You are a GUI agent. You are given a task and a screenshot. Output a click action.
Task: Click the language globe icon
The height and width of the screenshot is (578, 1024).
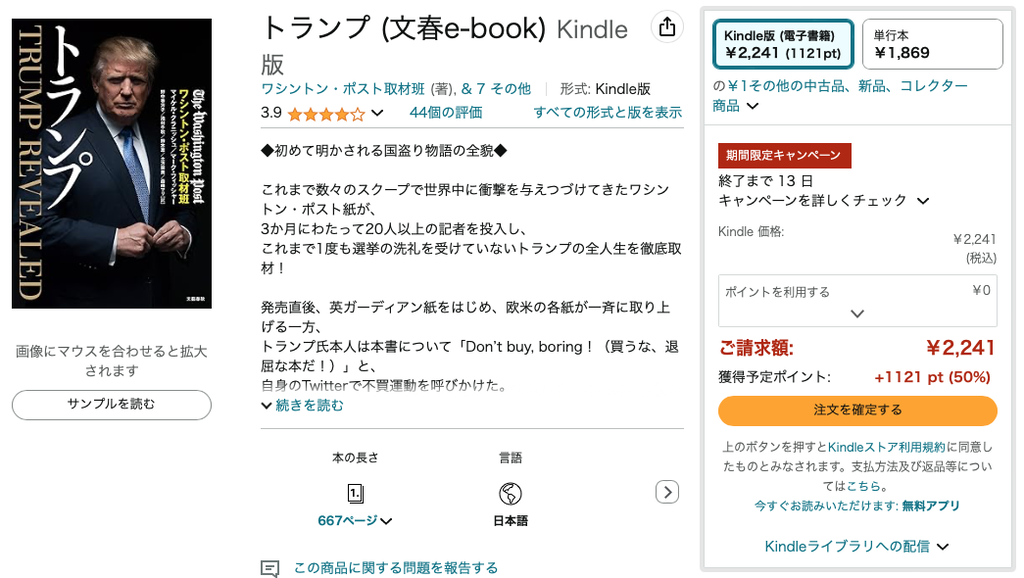510,493
